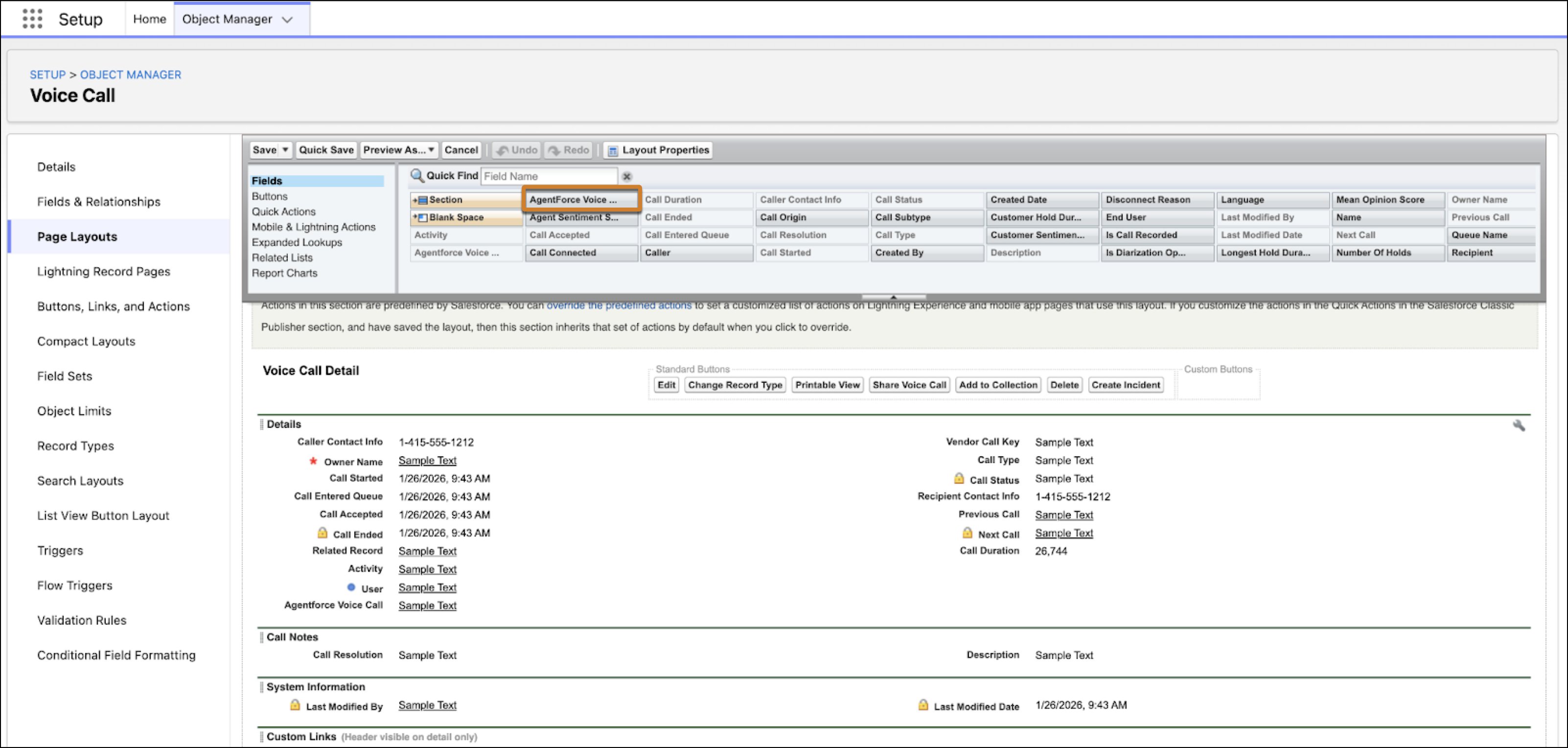Open the App Launcher grid icon
The width and height of the screenshot is (1568, 748).
(x=32, y=19)
